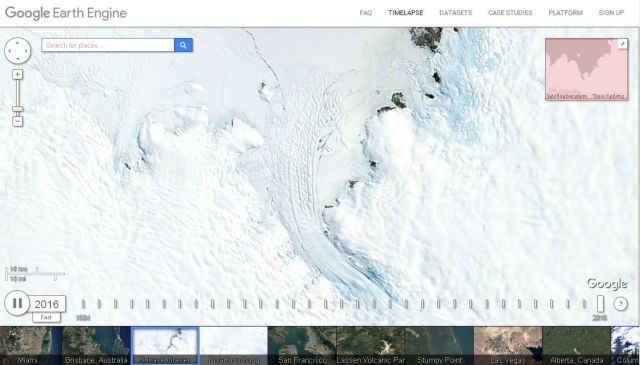Click the 2016 year display box
The image size is (640, 365).
[x=47, y=304]
